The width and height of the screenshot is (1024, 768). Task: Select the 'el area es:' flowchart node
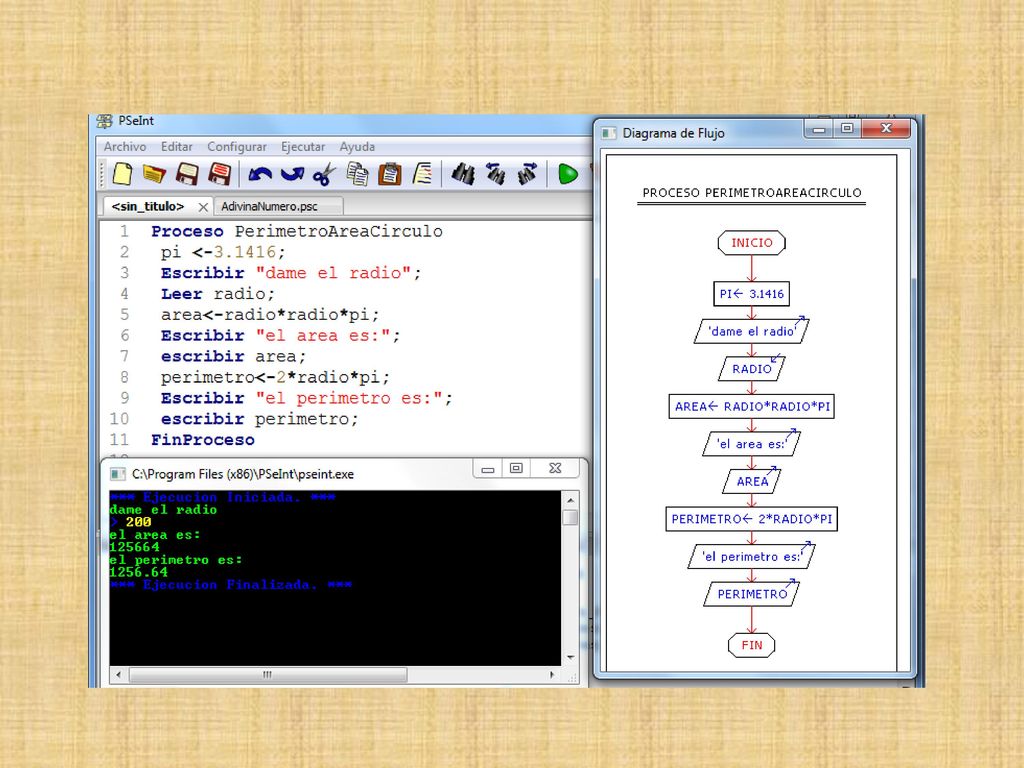[751, 444]
